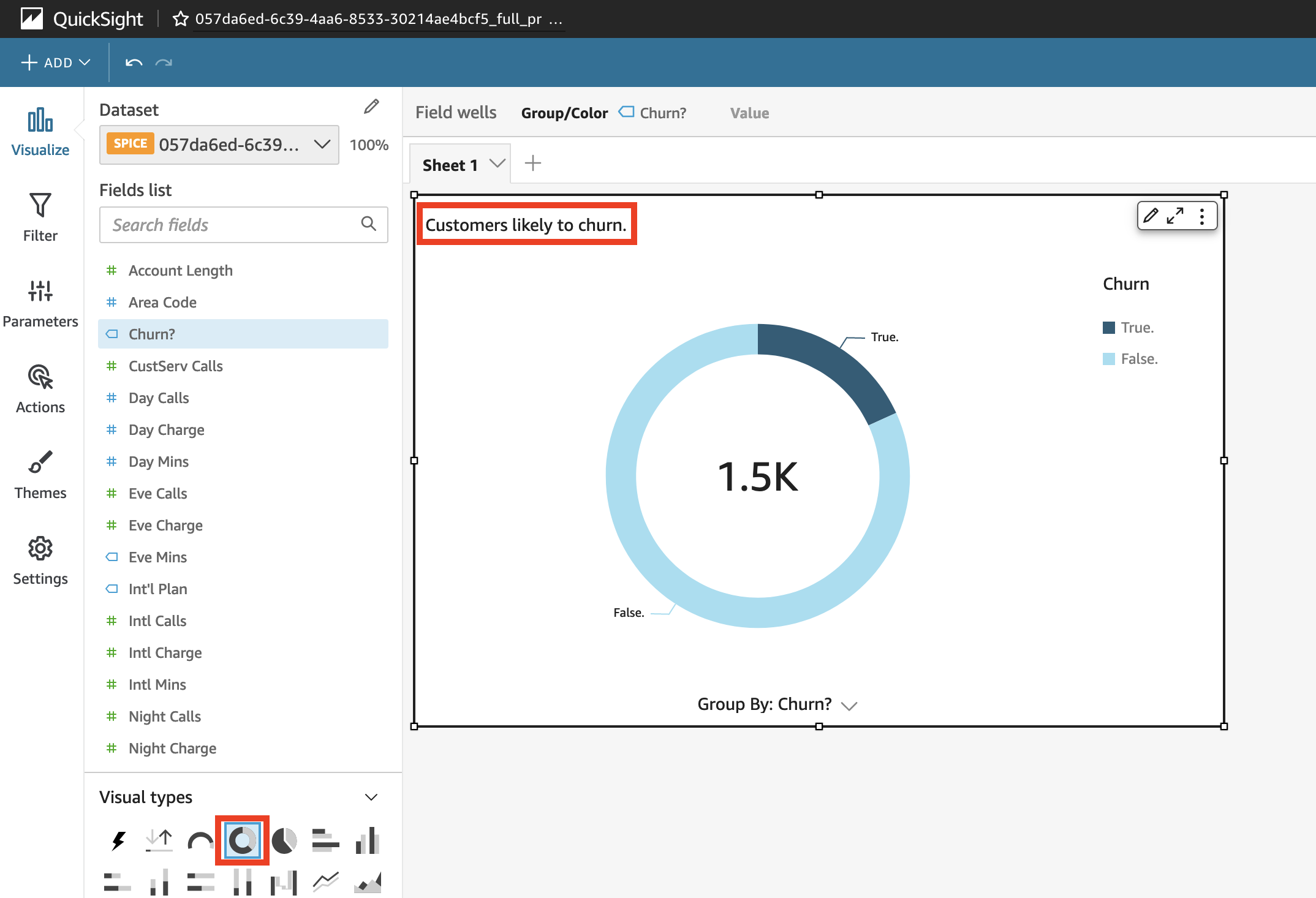The image size is (1316, 898).
Task: Open the Themes panel
Action: [x=40, y=475]
